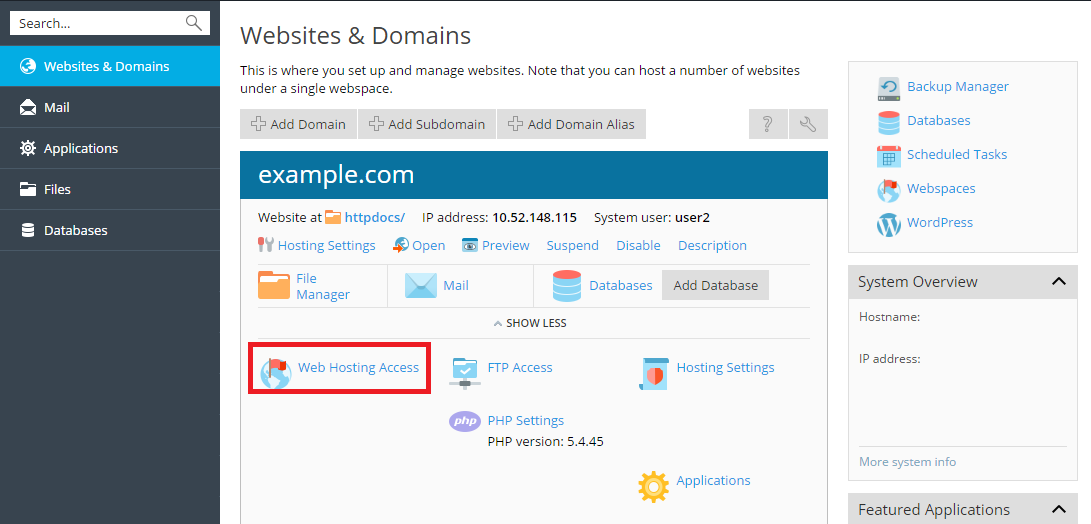Click the search magnifier icon
This screenshot has width=1091, height=524.
[193, 23]
